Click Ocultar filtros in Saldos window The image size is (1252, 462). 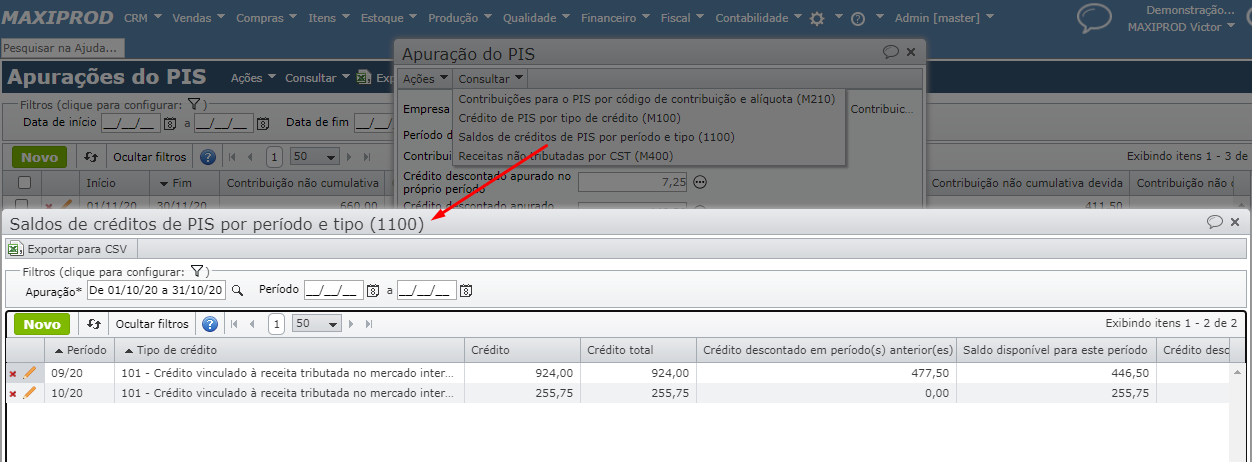coord(152,324)
